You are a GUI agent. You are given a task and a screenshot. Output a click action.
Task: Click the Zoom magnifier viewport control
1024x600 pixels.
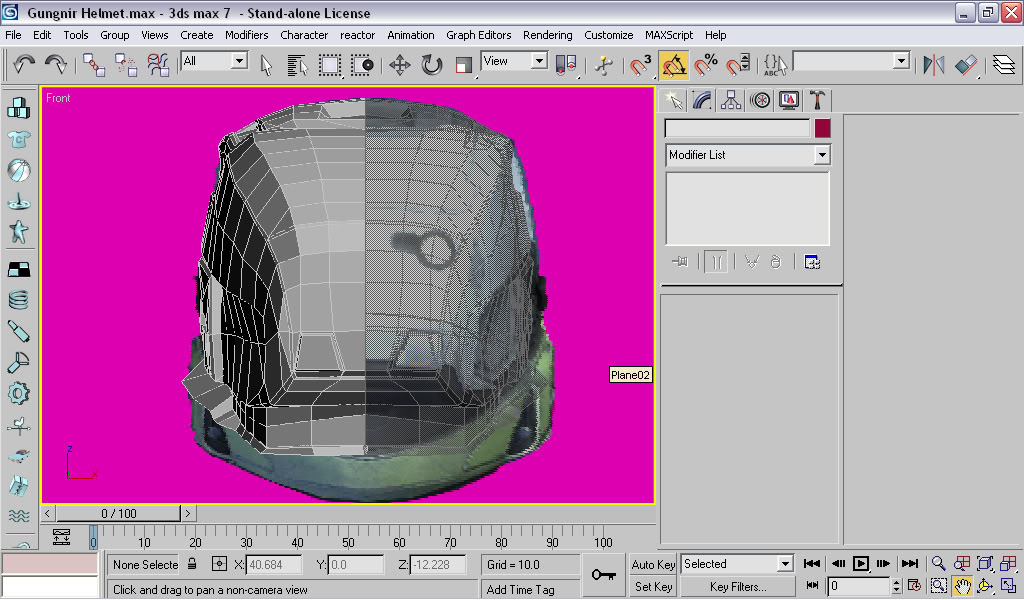click(938, 564)
